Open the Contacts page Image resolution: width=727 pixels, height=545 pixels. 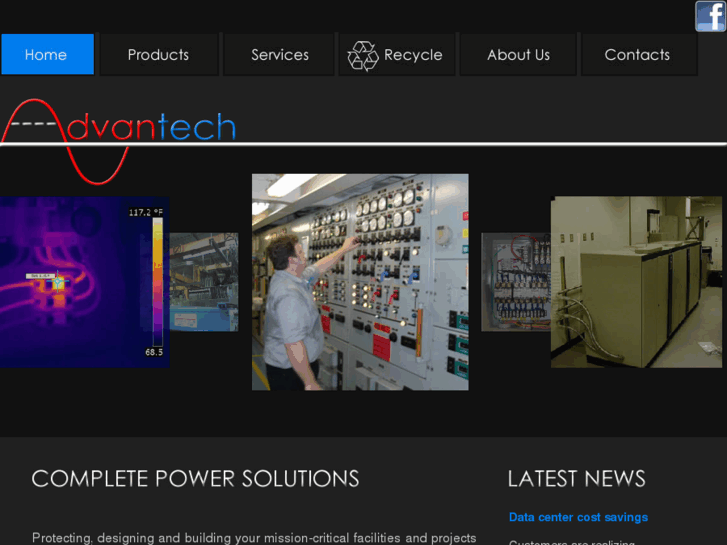(x=639, y=54)
